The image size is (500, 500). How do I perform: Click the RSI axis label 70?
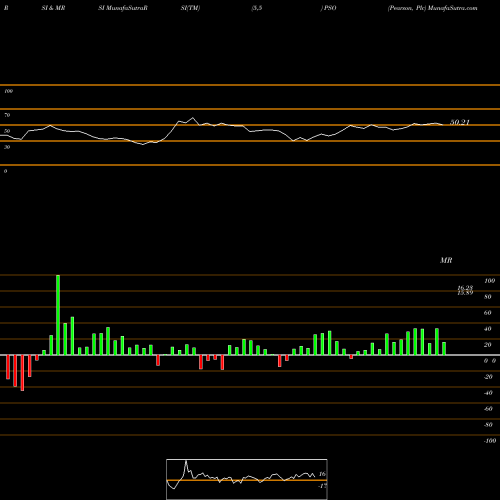coord(7,115)
